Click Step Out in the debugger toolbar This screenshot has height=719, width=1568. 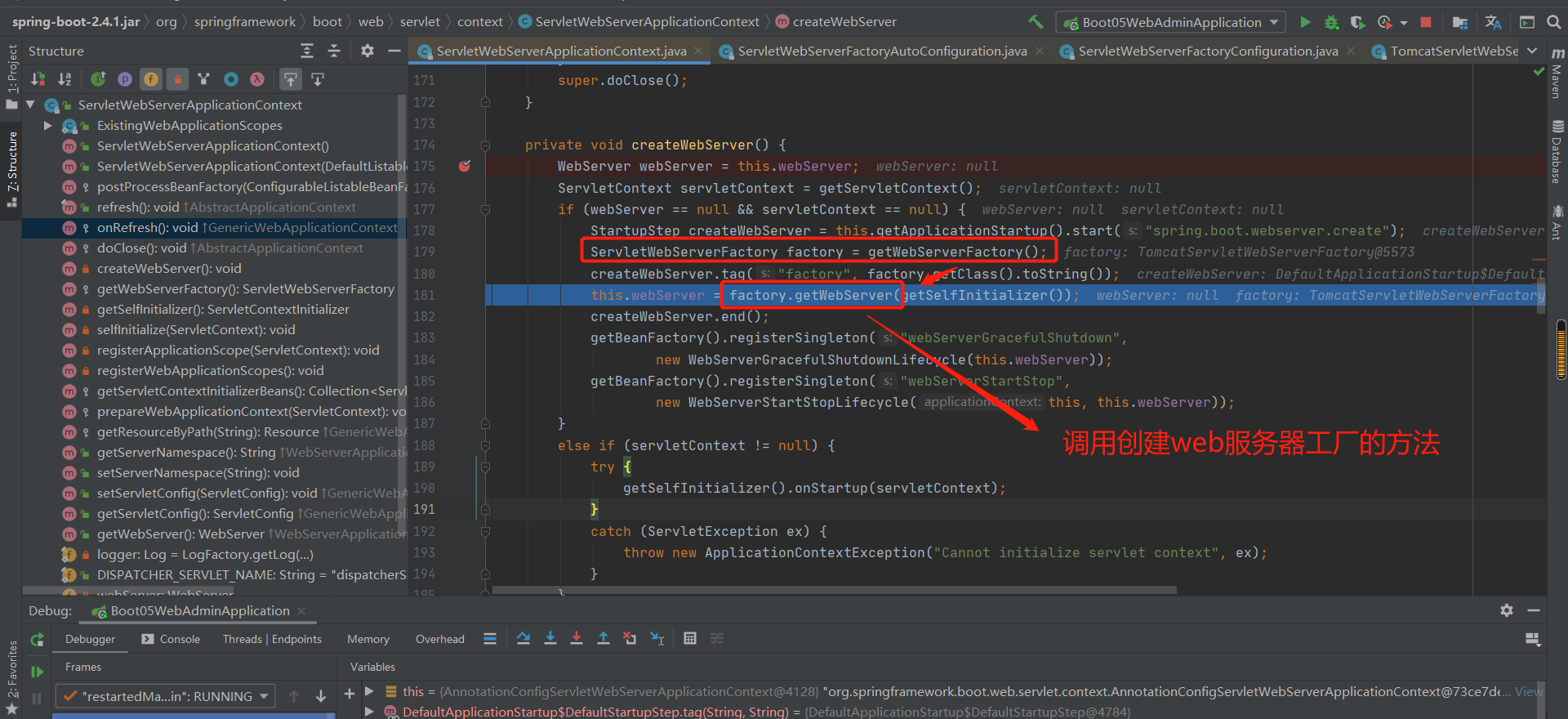(604, 638)
